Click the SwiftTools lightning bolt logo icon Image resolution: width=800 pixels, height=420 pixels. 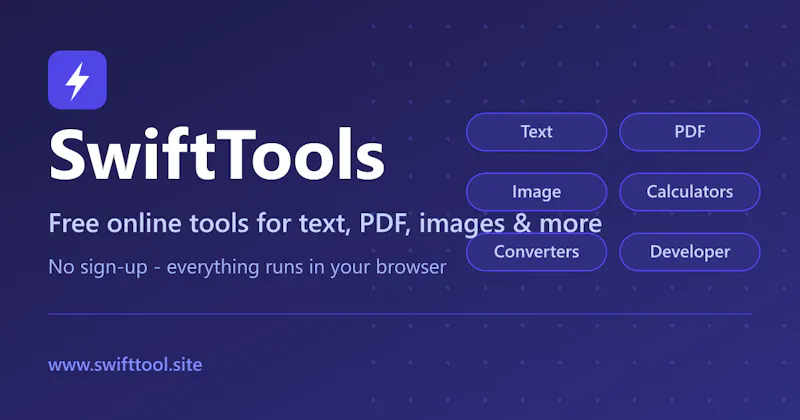[77, 80]
